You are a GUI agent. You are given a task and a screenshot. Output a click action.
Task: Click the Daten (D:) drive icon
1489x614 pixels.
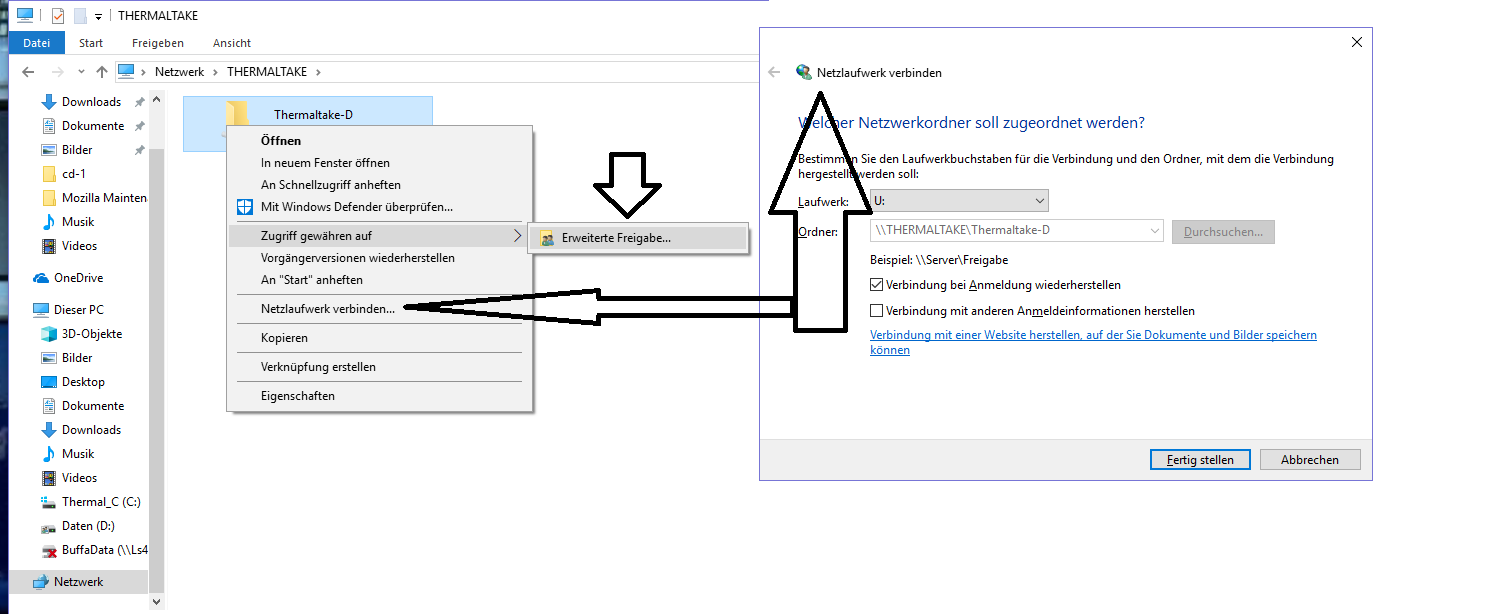pyautogui.click(x=48, y=526)
